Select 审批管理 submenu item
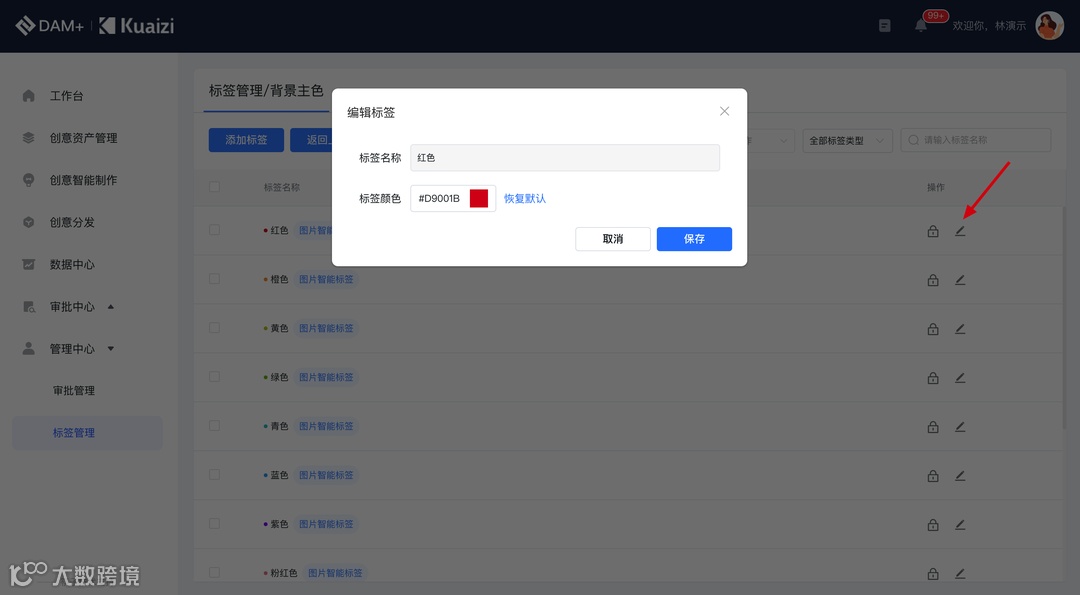 pyautogui.click(x=74, y=390)
